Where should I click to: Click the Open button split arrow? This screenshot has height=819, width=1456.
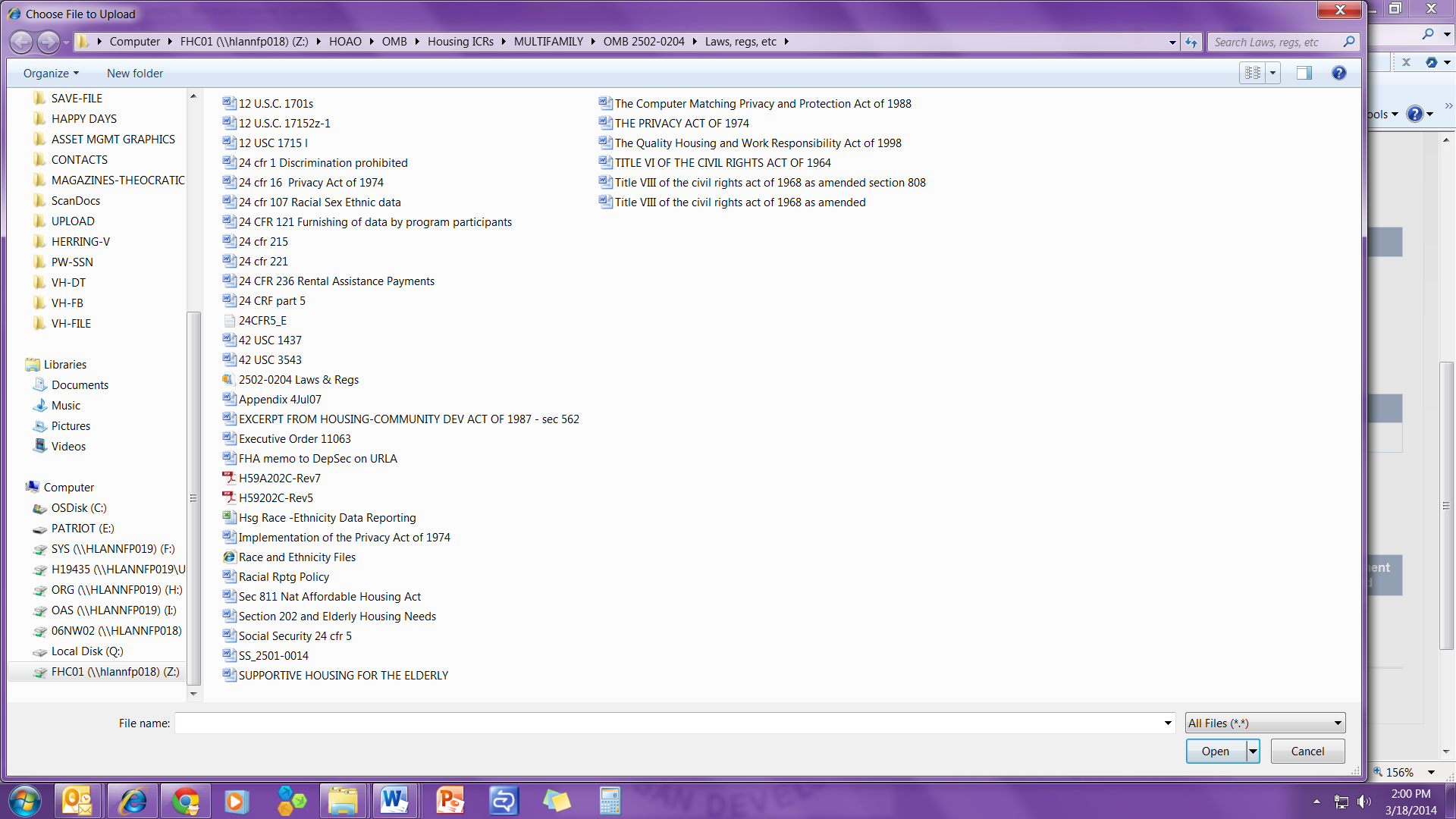[x=1253, y=751]
